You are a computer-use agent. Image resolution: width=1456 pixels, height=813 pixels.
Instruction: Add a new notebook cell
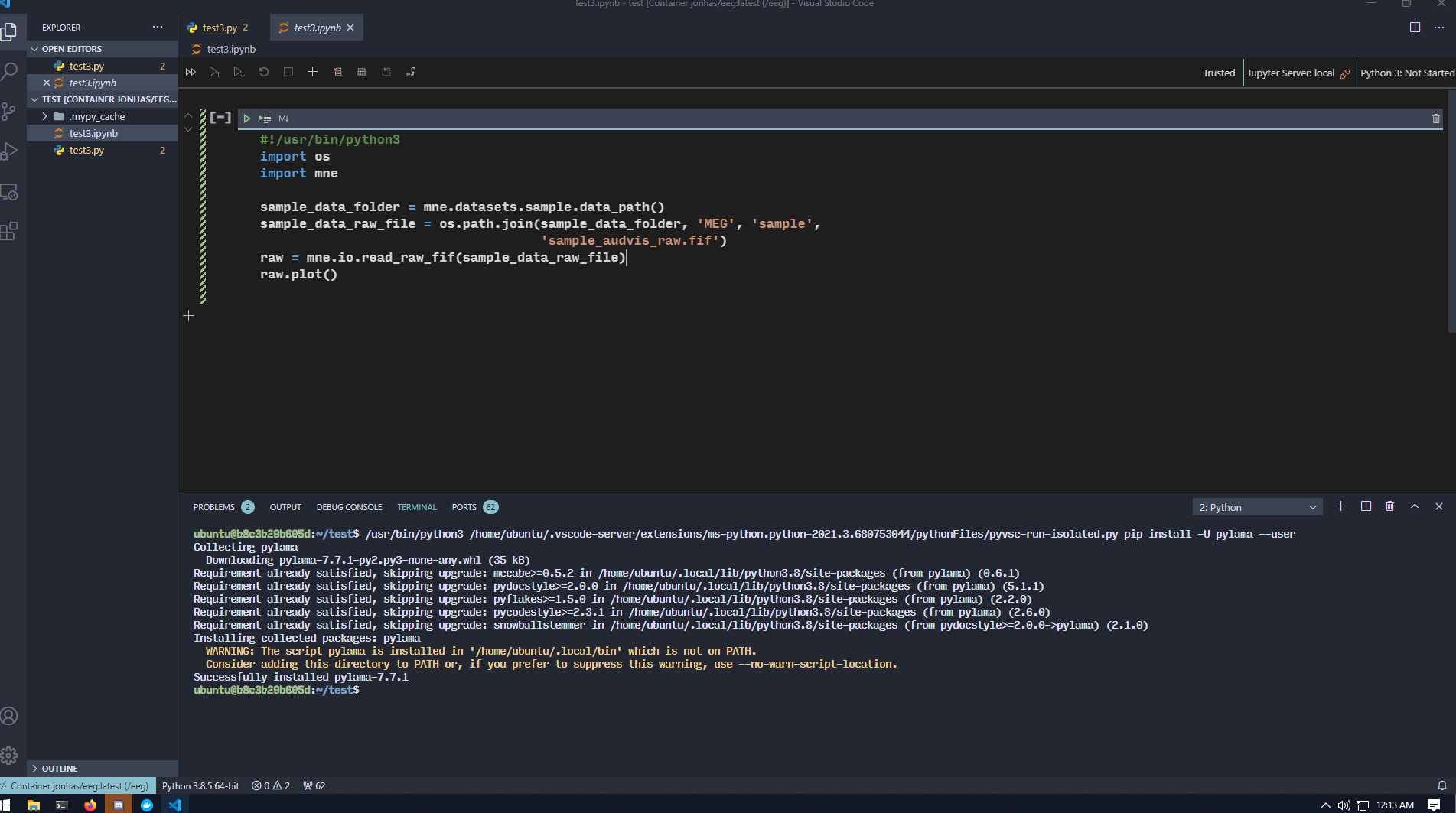pyautogui.click(x=312, y=72)
